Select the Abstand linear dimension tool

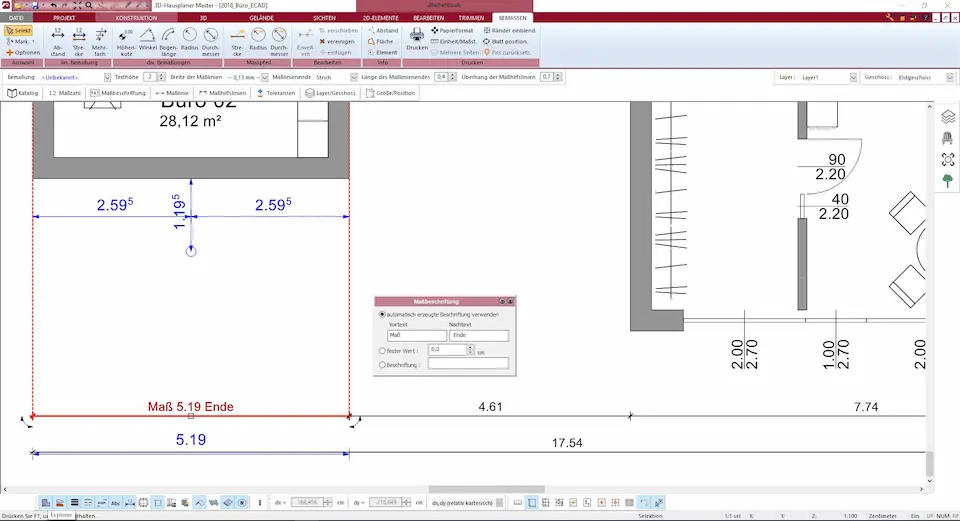(58, 42)
